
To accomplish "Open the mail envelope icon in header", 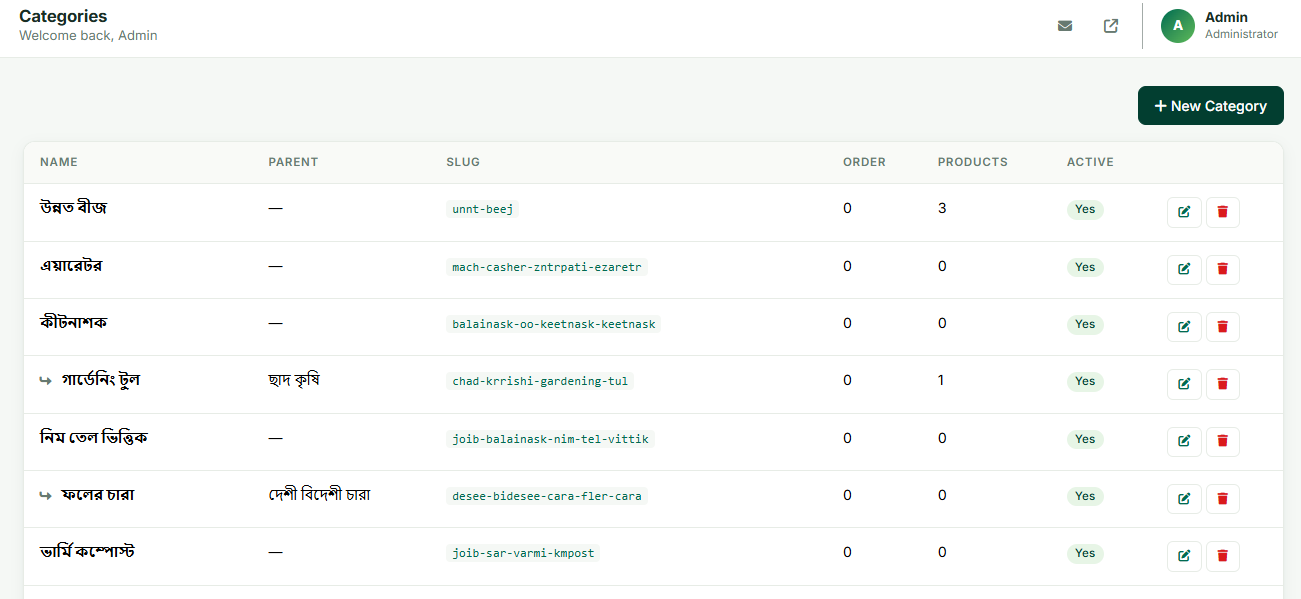I will point(1065,26).
